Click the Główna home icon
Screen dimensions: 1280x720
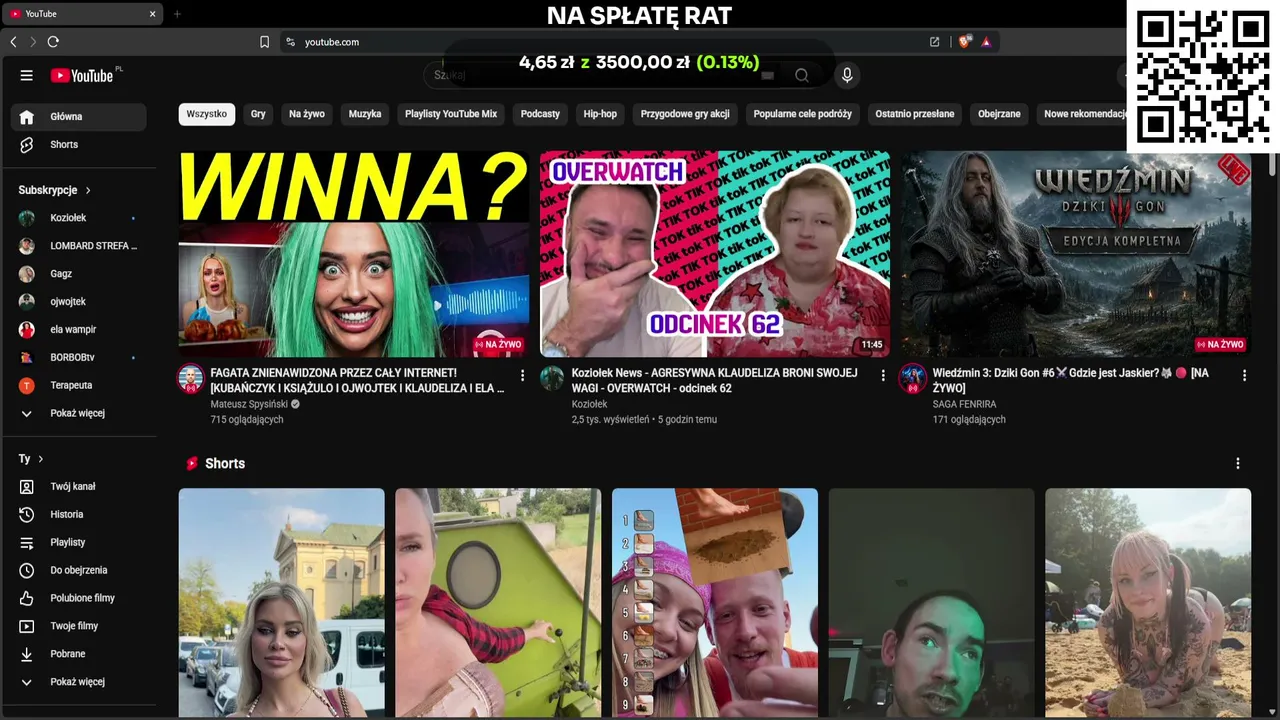(27, 117)
